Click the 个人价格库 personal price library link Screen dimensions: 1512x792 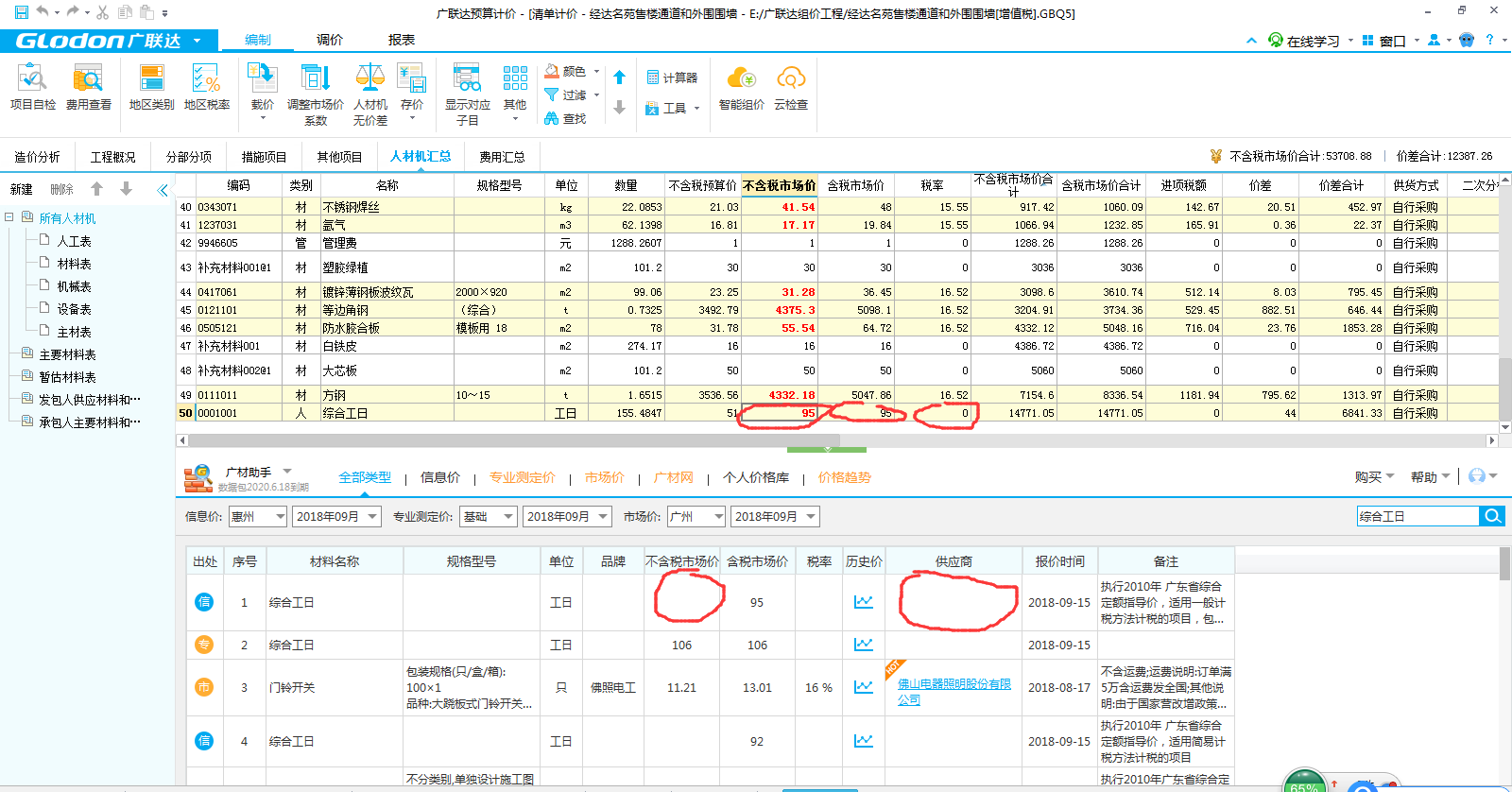(756, 477)
